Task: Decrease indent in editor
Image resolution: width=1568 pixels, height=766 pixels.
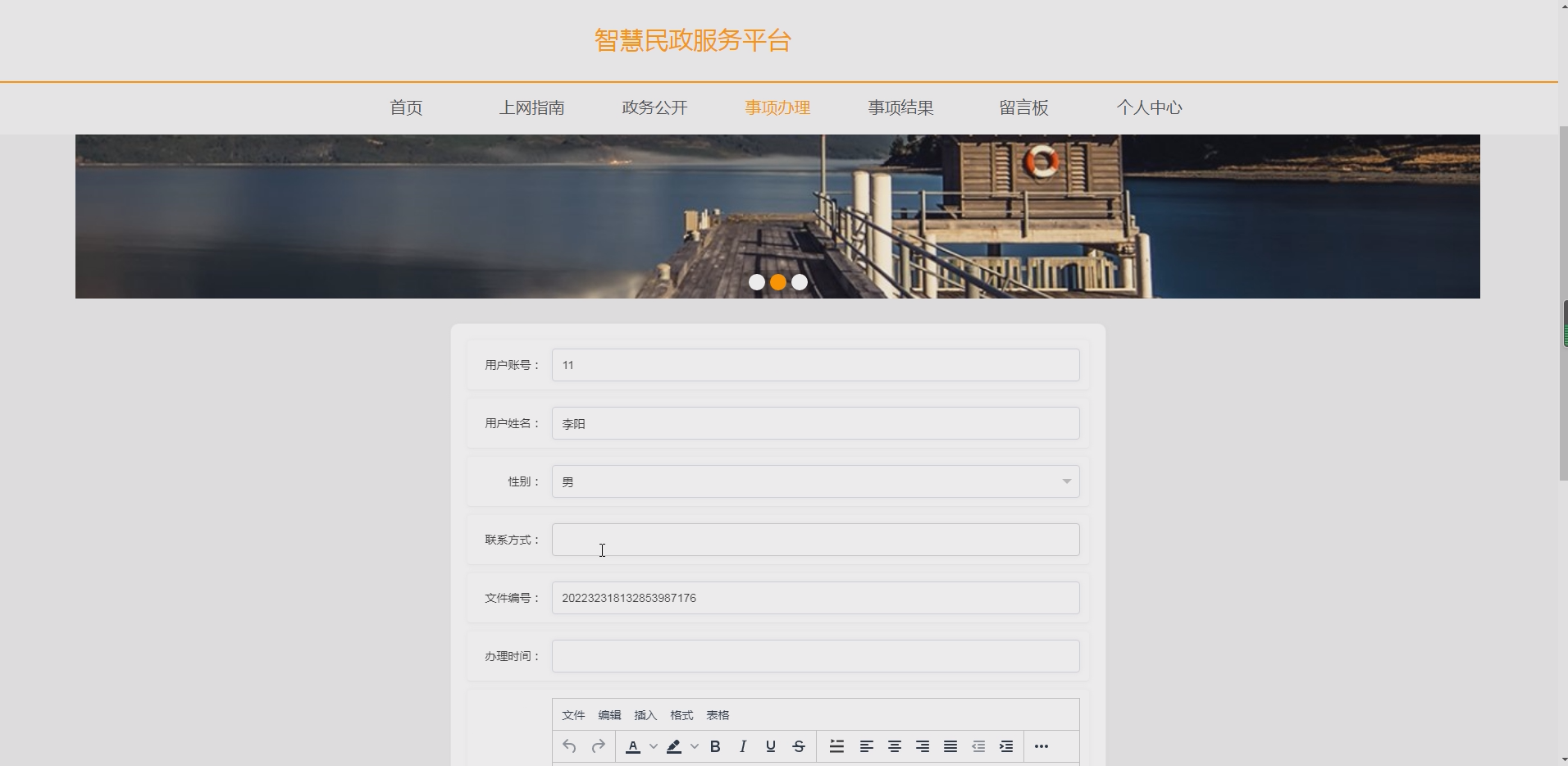Action: (978, 746)
